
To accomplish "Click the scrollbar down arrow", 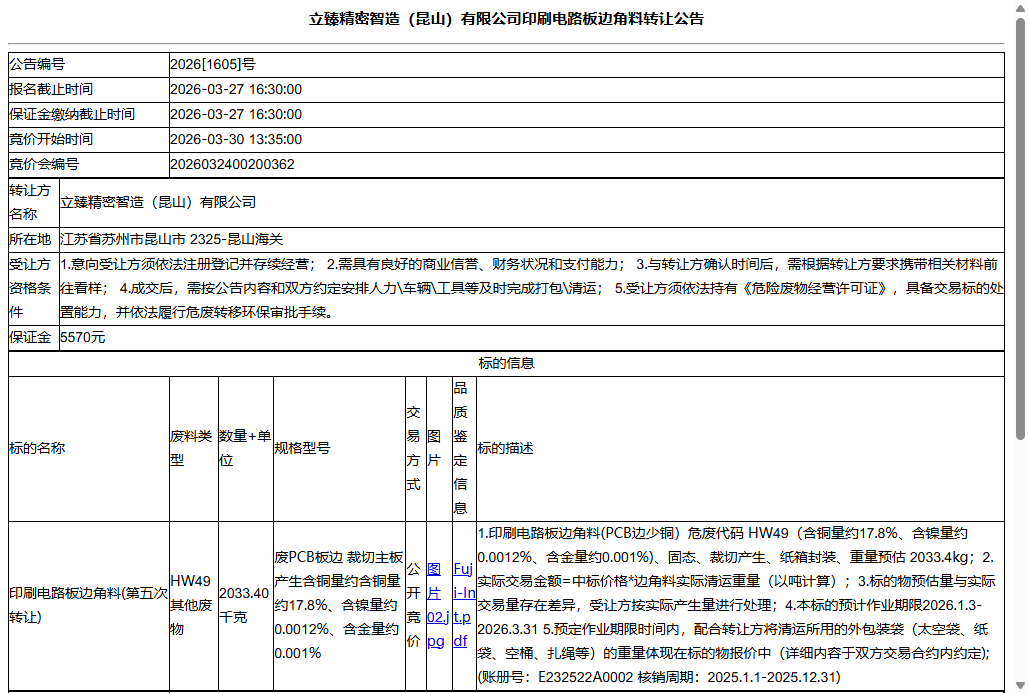I will (1020, 684).
